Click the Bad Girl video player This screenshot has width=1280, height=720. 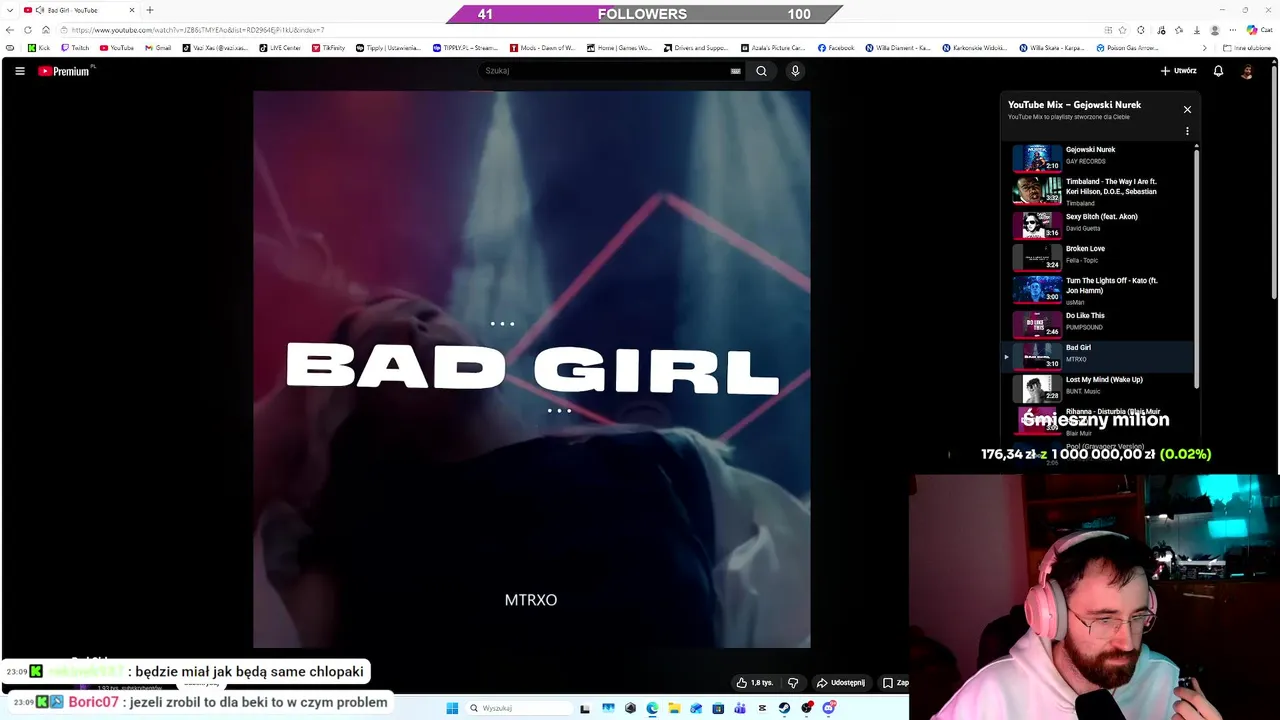click(531, 369)
